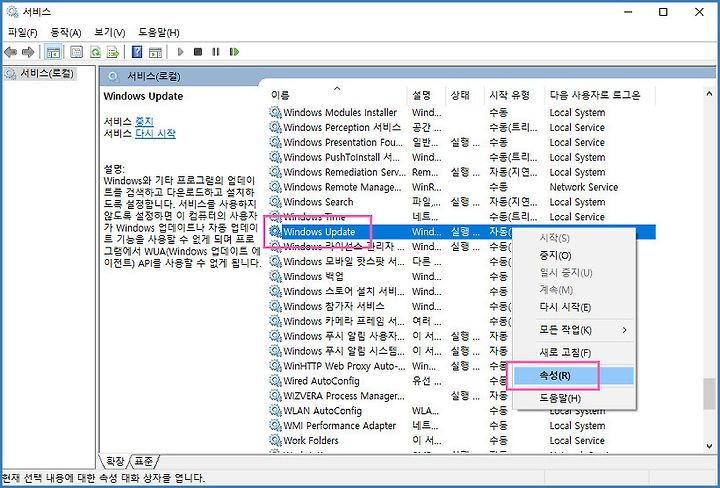
Task: Select the Windows Presentation Fou... row
Action: coord(461,142)
